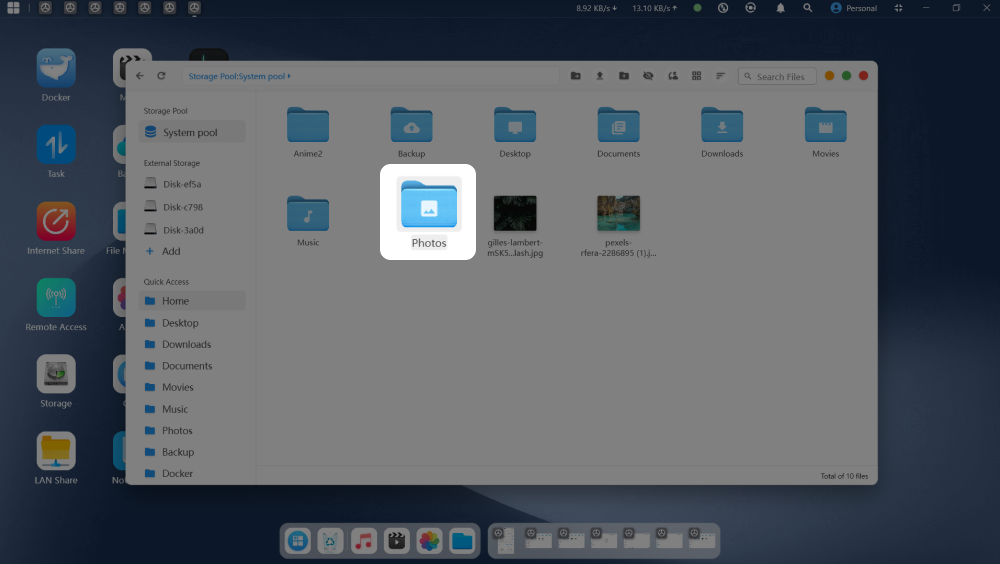Open the highlighted Photos folder

click(428, 208)
